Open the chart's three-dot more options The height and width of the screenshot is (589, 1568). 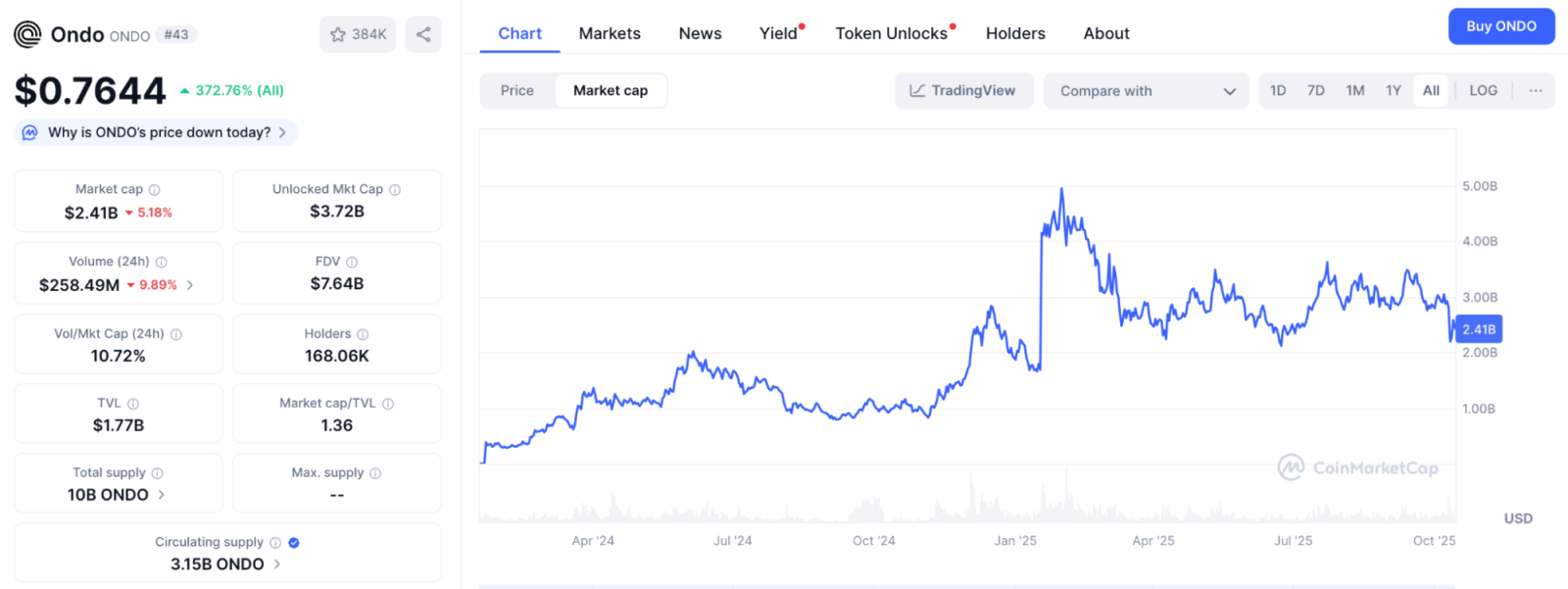tap(1535, 91)
